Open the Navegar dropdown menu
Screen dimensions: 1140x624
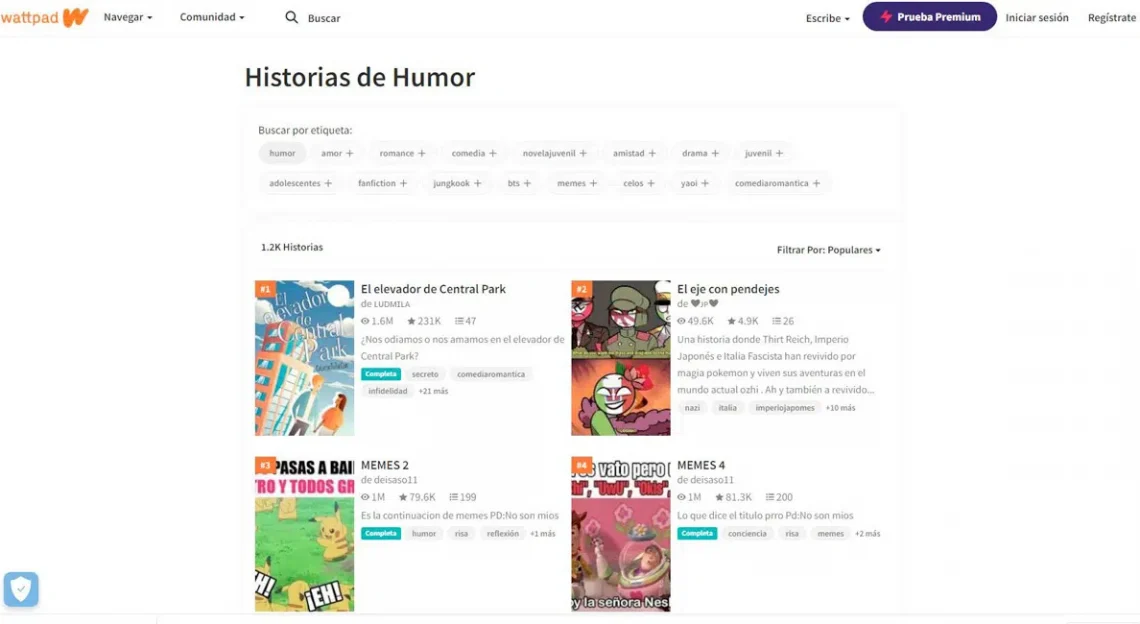[x=128, y=17]
